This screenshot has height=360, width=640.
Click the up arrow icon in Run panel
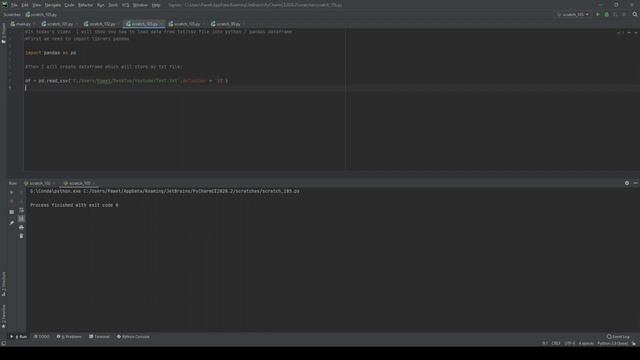pyautogui.click(x=21, y=193)
